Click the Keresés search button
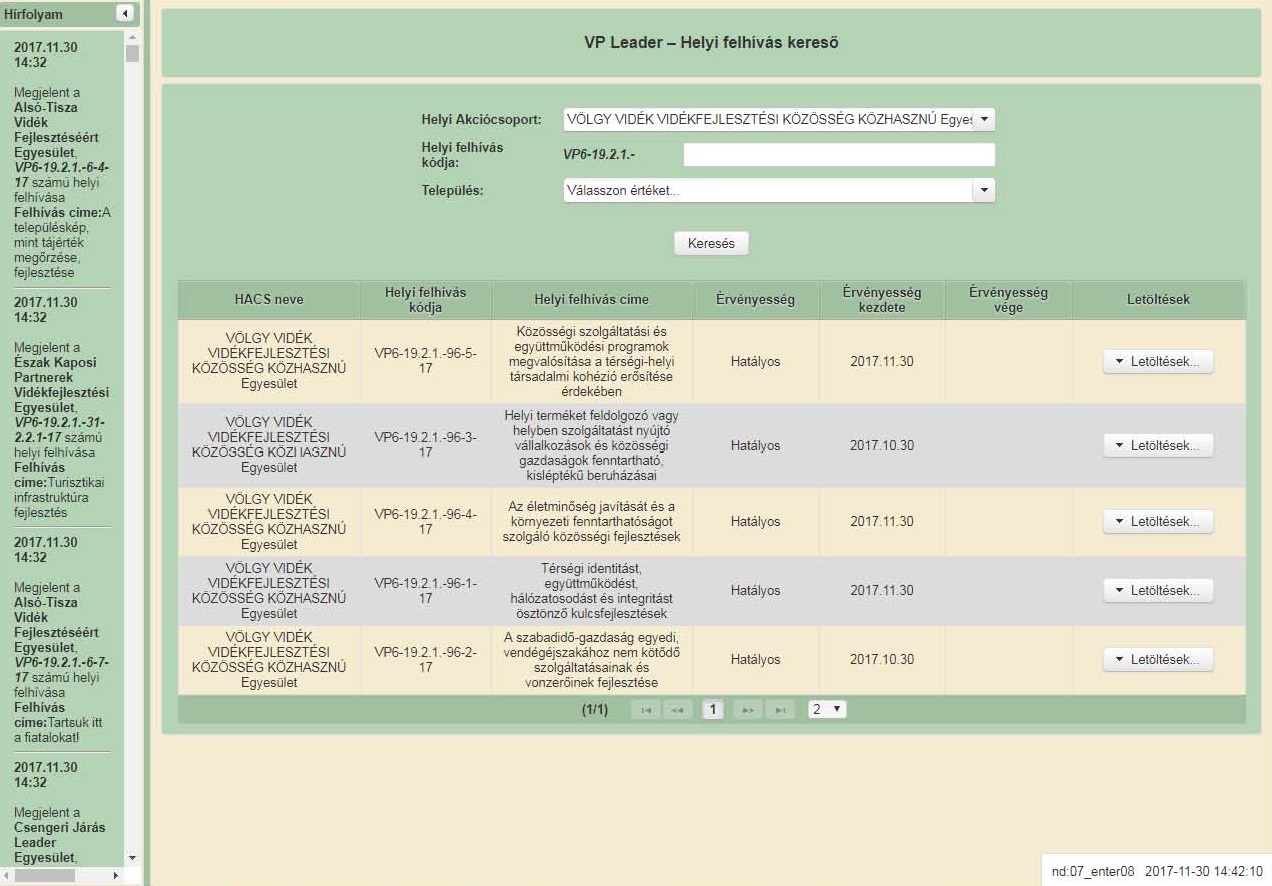 711,243
